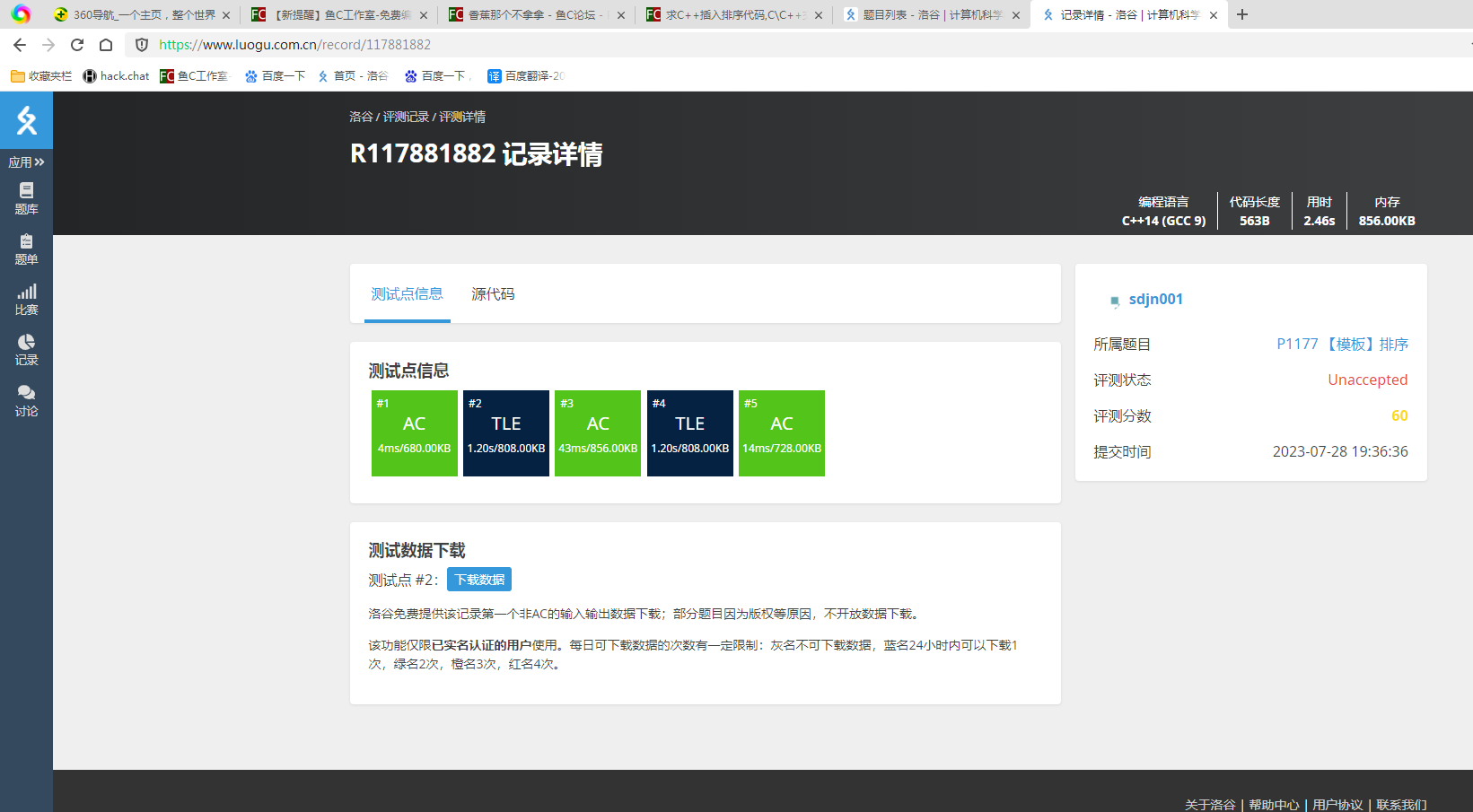Go back with the browser back arrow

(20, 45)
